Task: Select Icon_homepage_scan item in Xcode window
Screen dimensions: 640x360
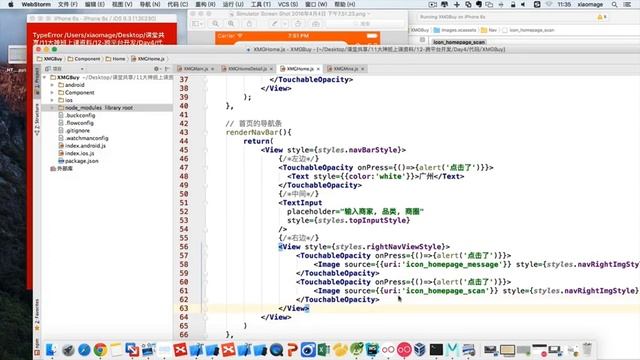Action: (x=459, y=42)
